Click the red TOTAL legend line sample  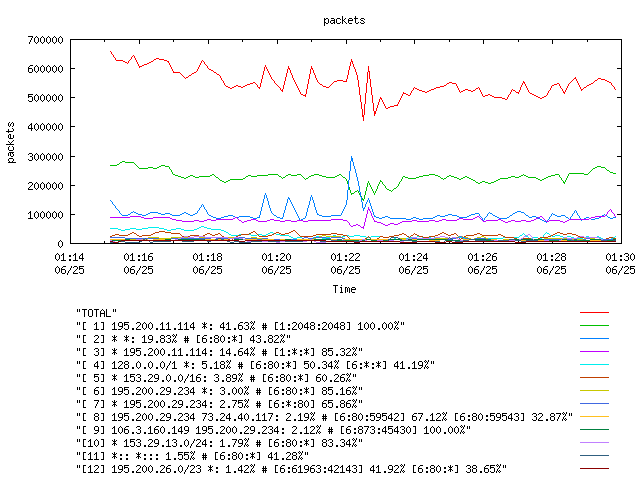click(594, 313)
